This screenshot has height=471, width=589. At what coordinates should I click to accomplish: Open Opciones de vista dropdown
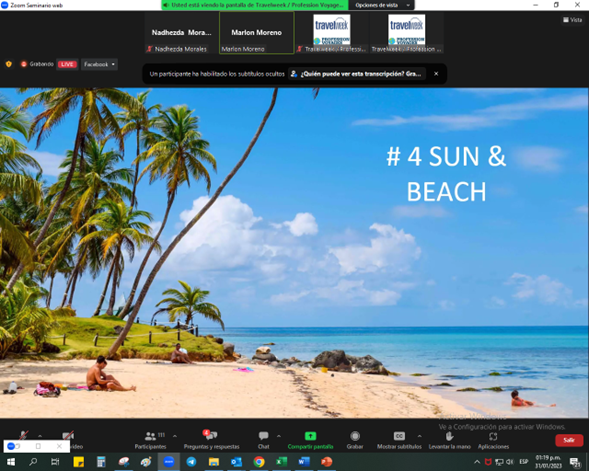point(382,5)
